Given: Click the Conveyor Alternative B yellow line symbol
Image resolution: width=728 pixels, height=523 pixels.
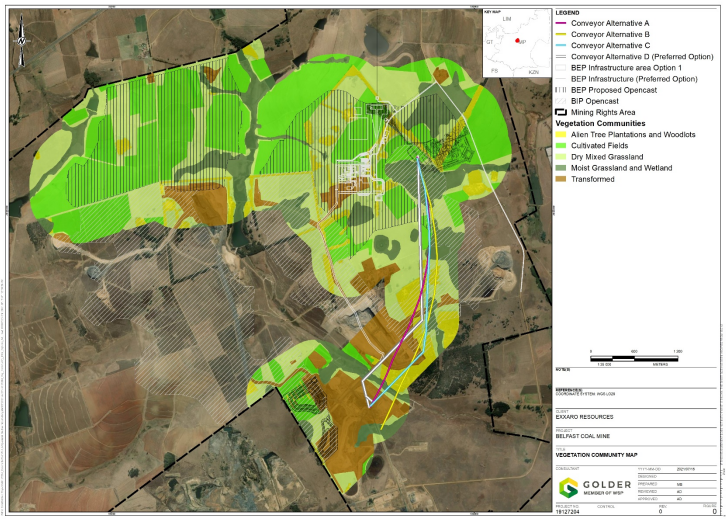Looking at the screenshot, I should [x=561, y=34].
